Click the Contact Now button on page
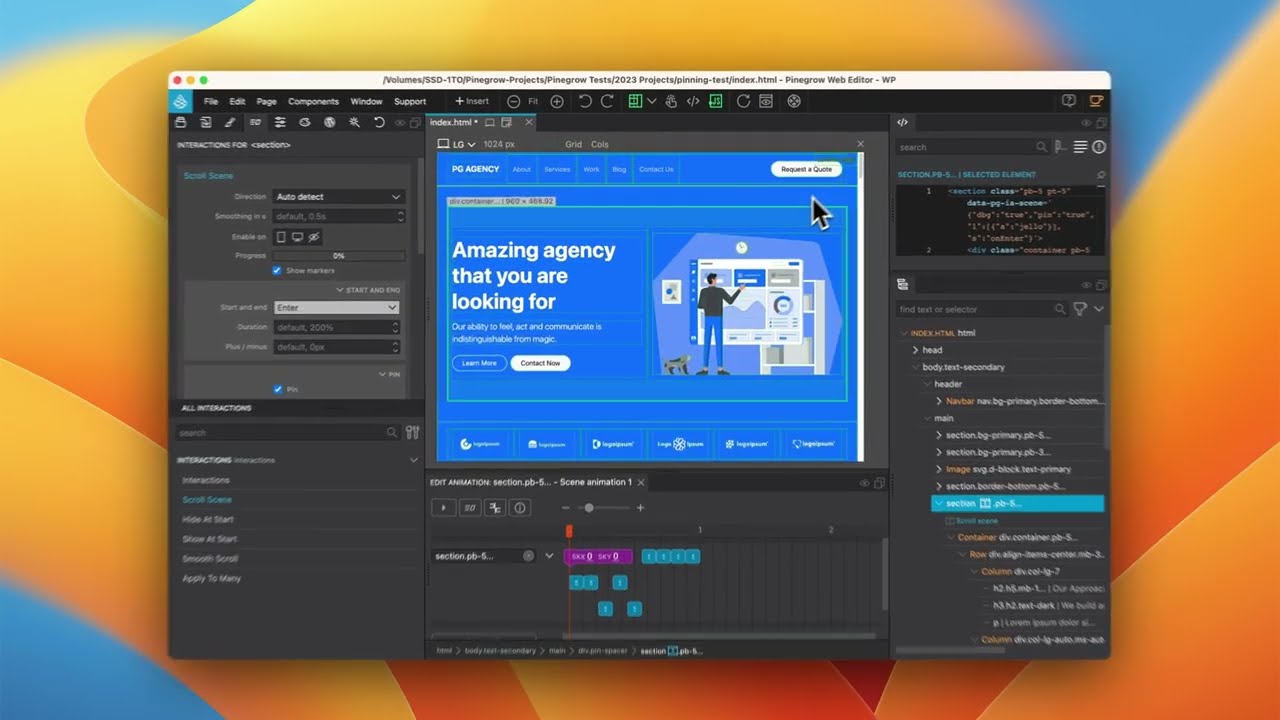 [540, 363]
